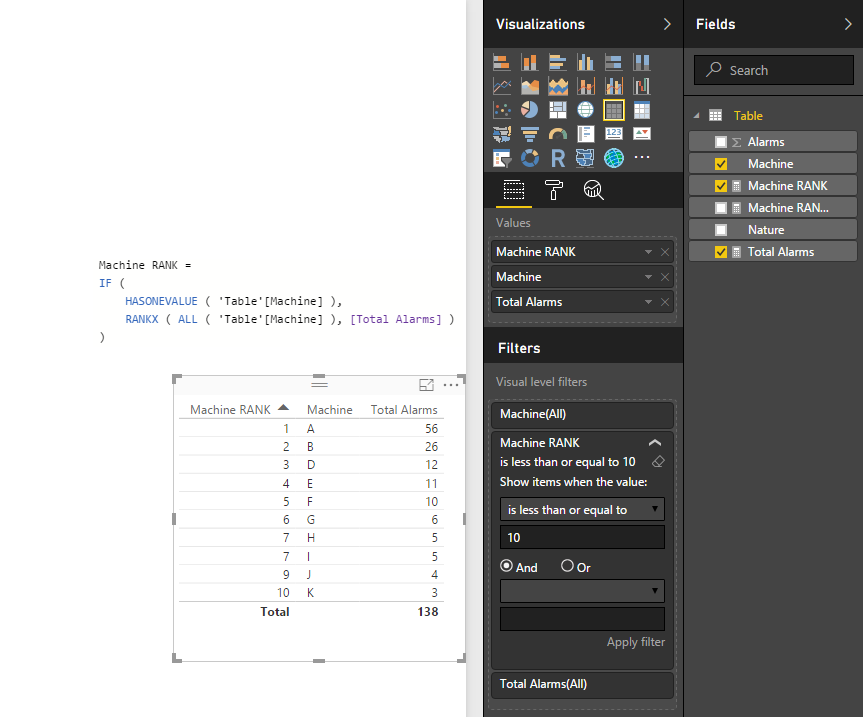Select the Clustered column chart visualization
863x717 pixels.
coord(586,62)
